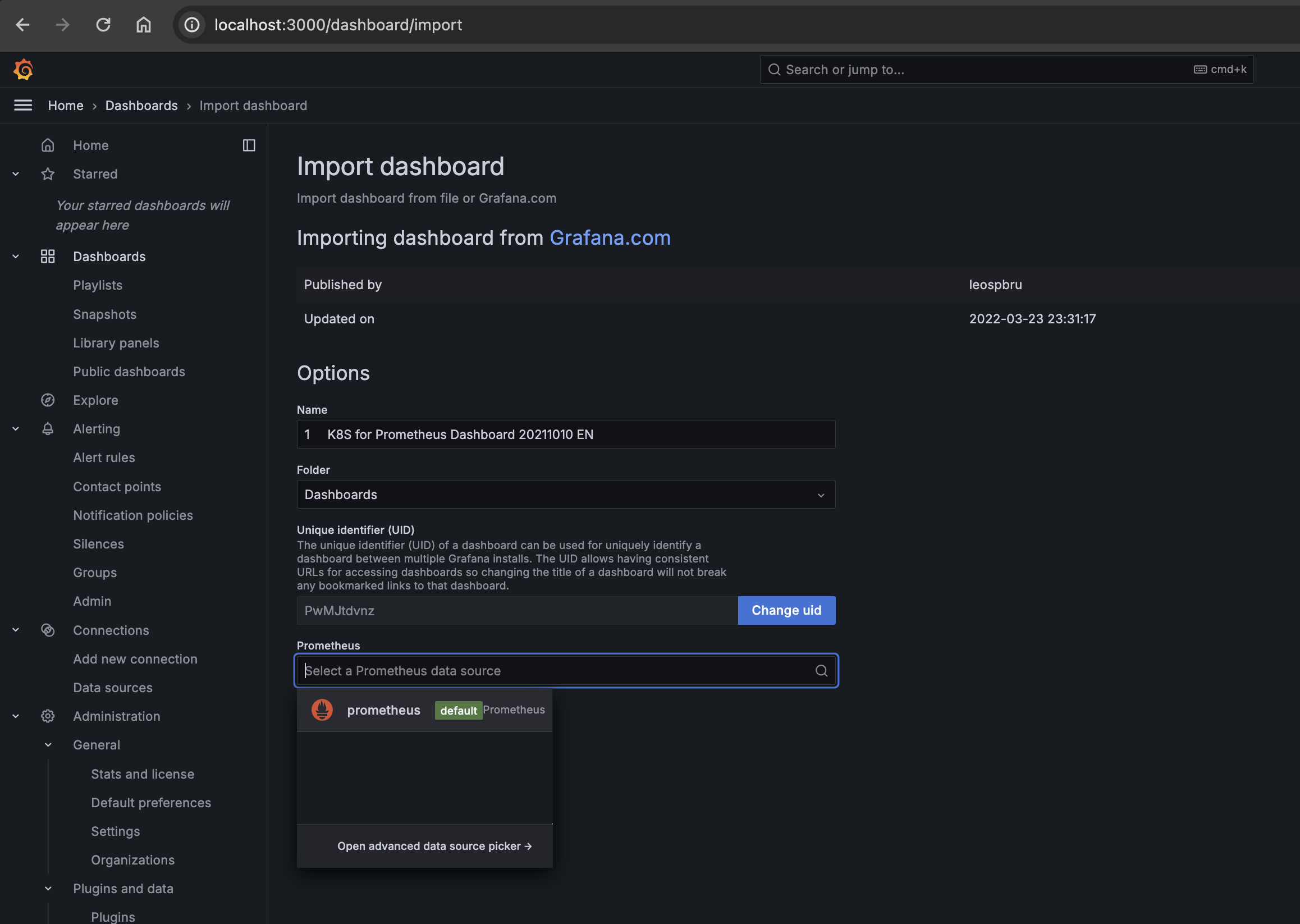
Task: Follow the Grafana.com link
Action: (610, 238)
